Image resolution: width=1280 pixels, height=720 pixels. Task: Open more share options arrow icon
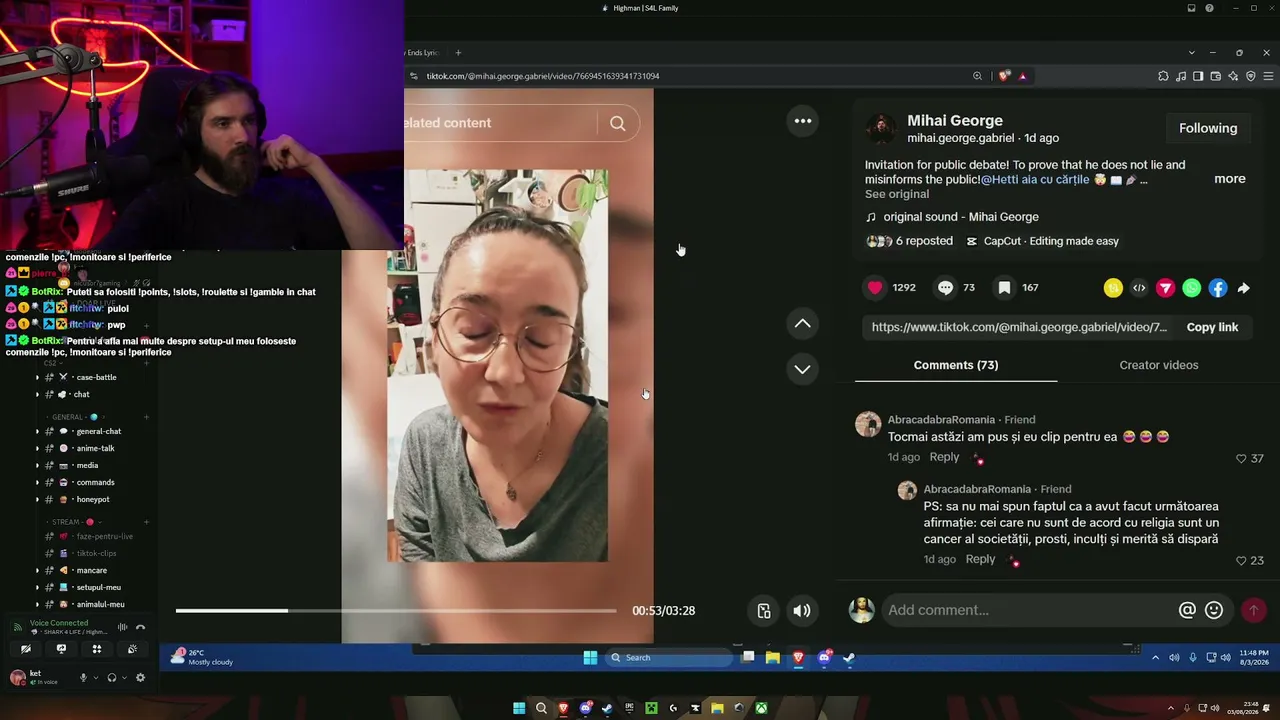1243,288
